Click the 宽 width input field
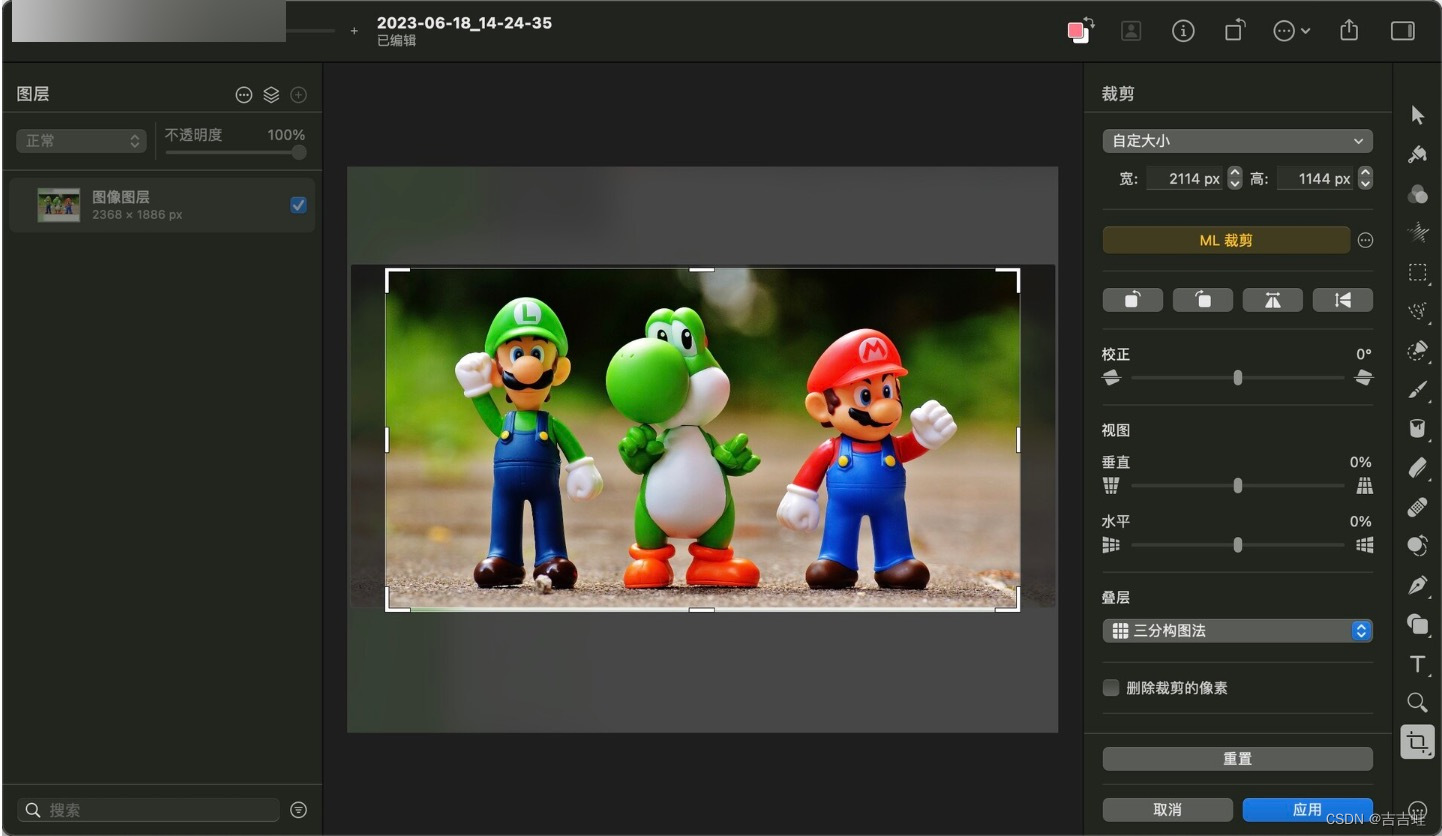1442x836 pixels. point(1185,179)
